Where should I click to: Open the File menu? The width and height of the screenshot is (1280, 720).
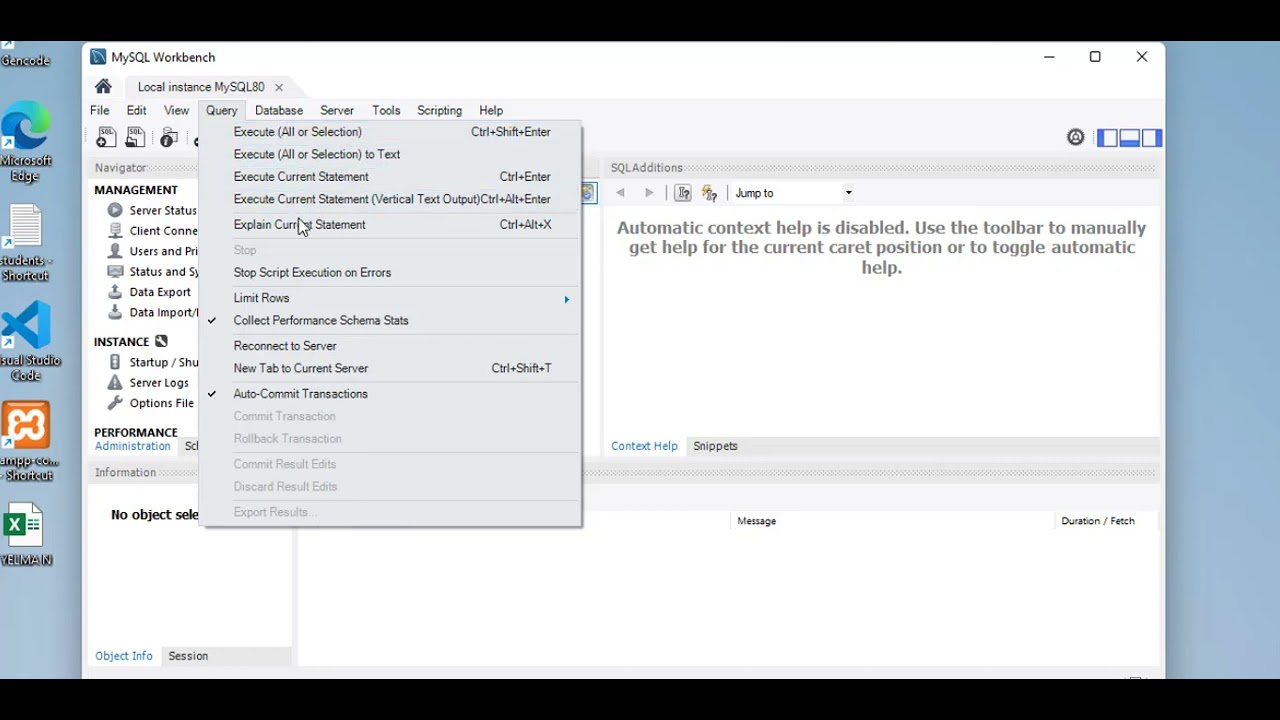pos(100,111)
